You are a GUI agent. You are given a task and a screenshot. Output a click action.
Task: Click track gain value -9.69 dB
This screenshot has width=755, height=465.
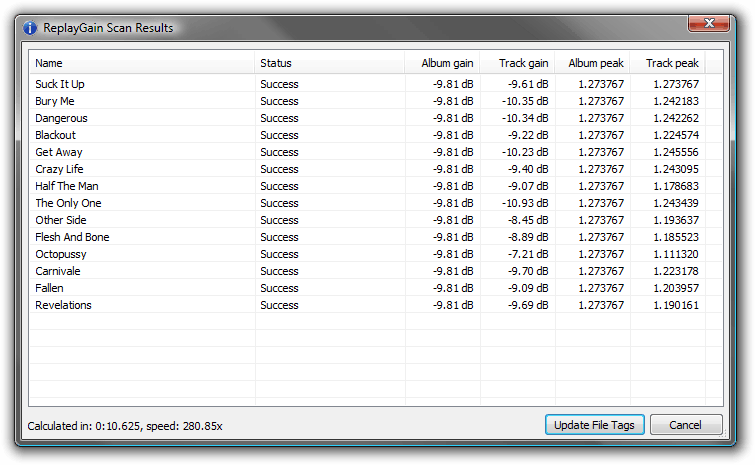(528, 305)
